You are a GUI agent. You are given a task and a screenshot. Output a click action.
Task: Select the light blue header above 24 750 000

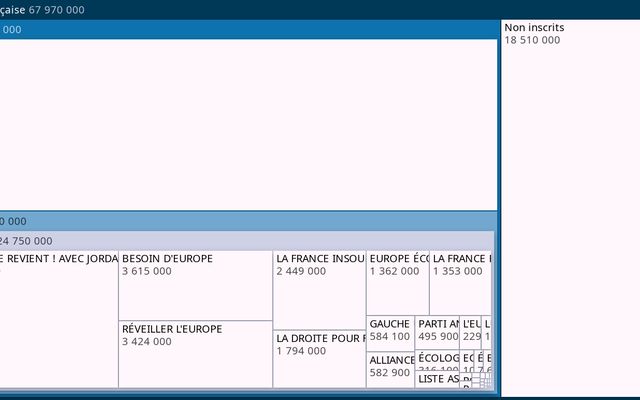coord(248,221)
